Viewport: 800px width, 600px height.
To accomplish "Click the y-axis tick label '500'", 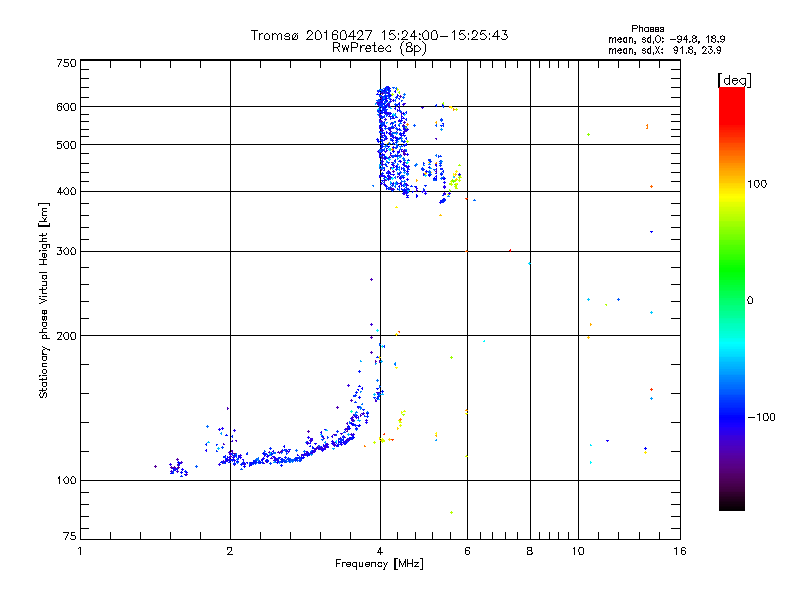I will pos(67,145).
